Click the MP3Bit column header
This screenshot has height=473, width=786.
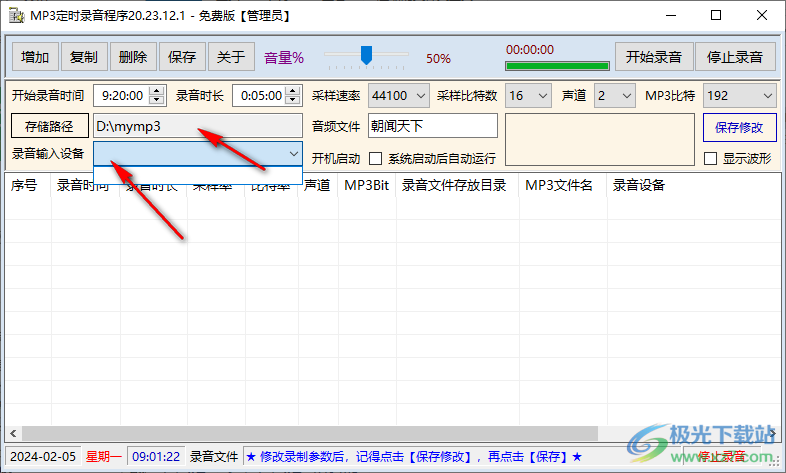tap(367, 185)
